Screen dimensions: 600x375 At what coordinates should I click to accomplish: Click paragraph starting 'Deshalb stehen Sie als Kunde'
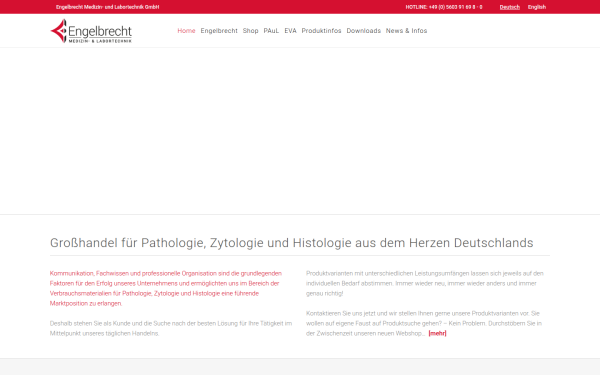click(x=171, y=328)
